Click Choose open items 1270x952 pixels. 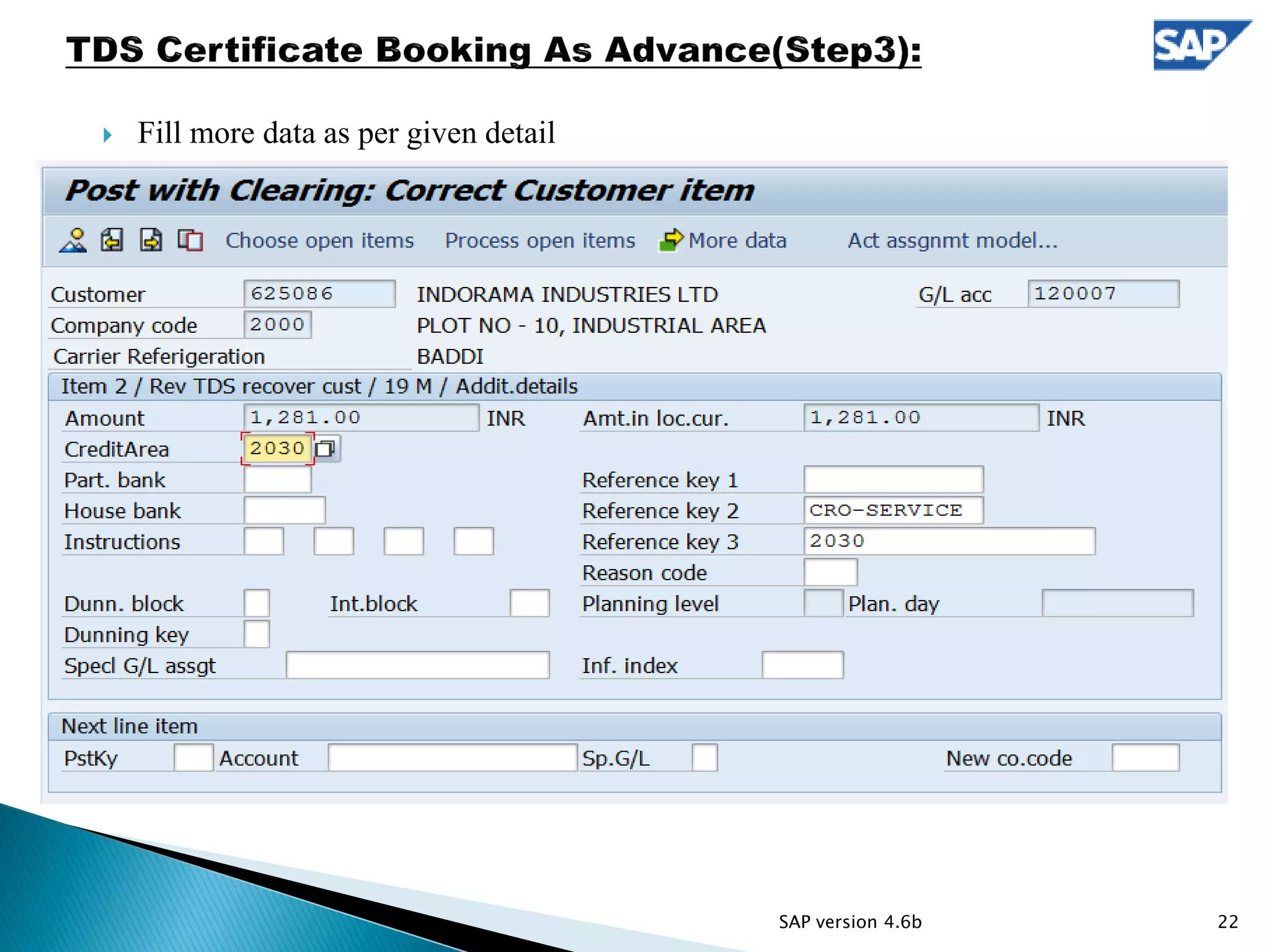[x=319, y=240]
